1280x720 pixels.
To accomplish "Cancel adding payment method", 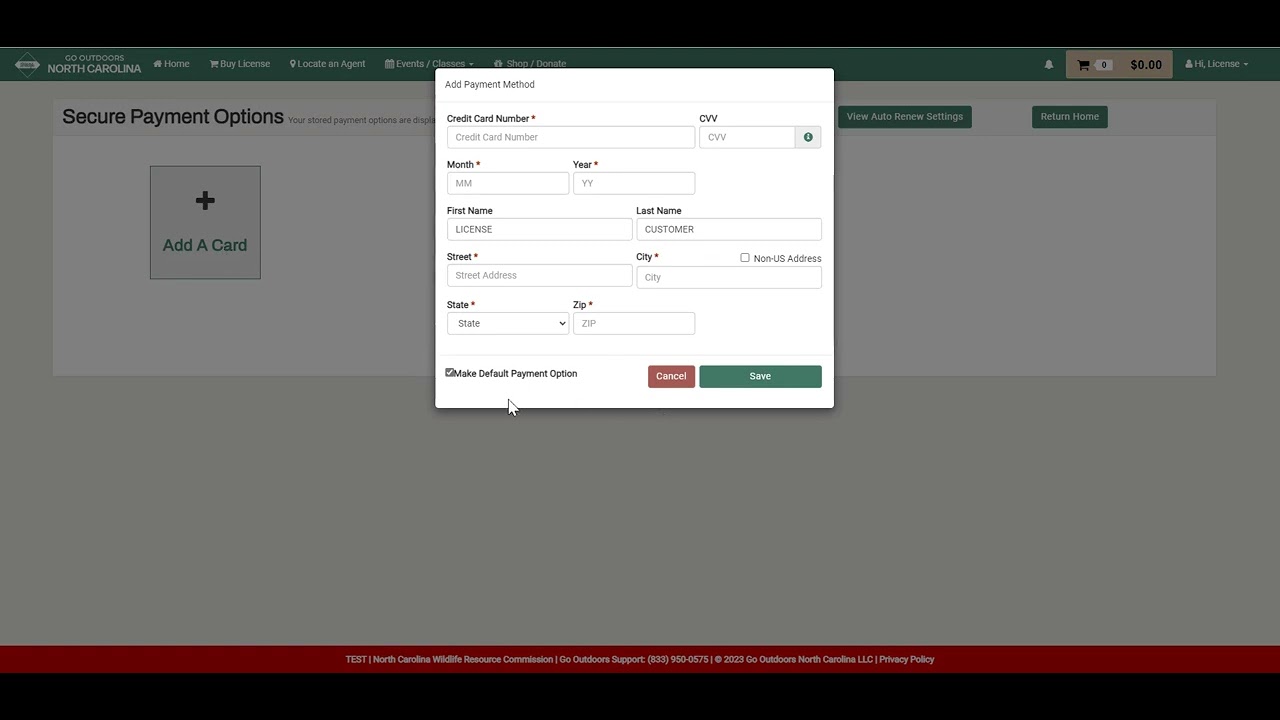I will click(x=671, y=376).
